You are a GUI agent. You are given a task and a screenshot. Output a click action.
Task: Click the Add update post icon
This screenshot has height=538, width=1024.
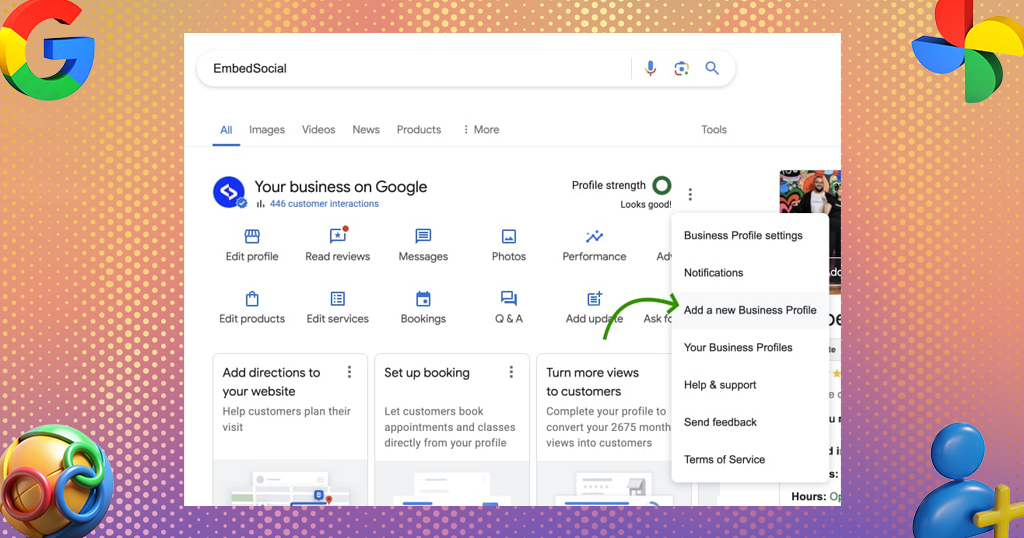point(594,298)
